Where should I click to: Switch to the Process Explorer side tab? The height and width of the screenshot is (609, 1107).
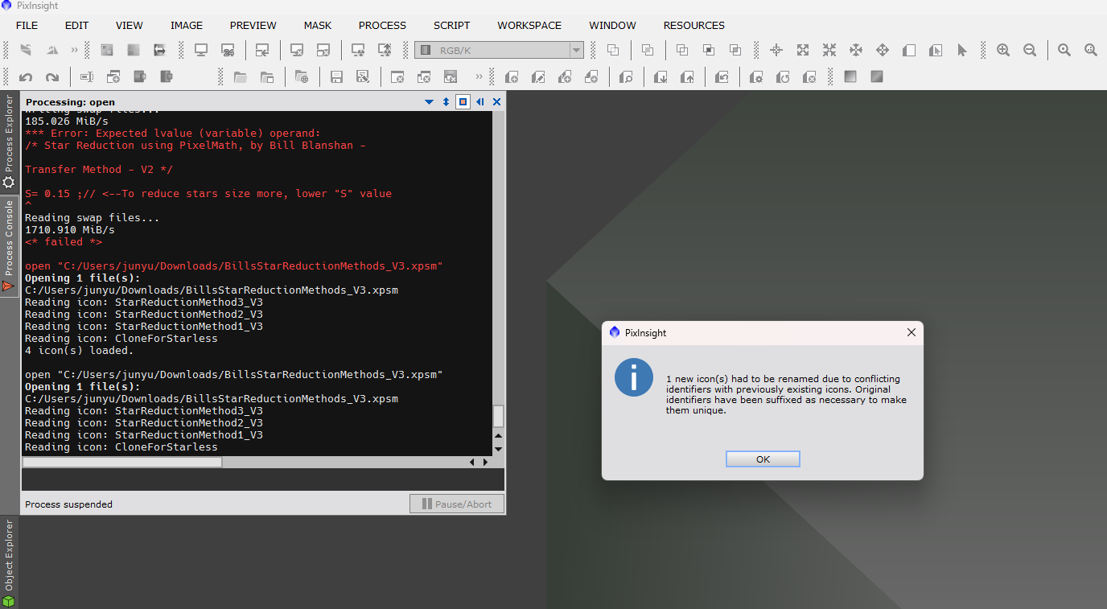9,142
